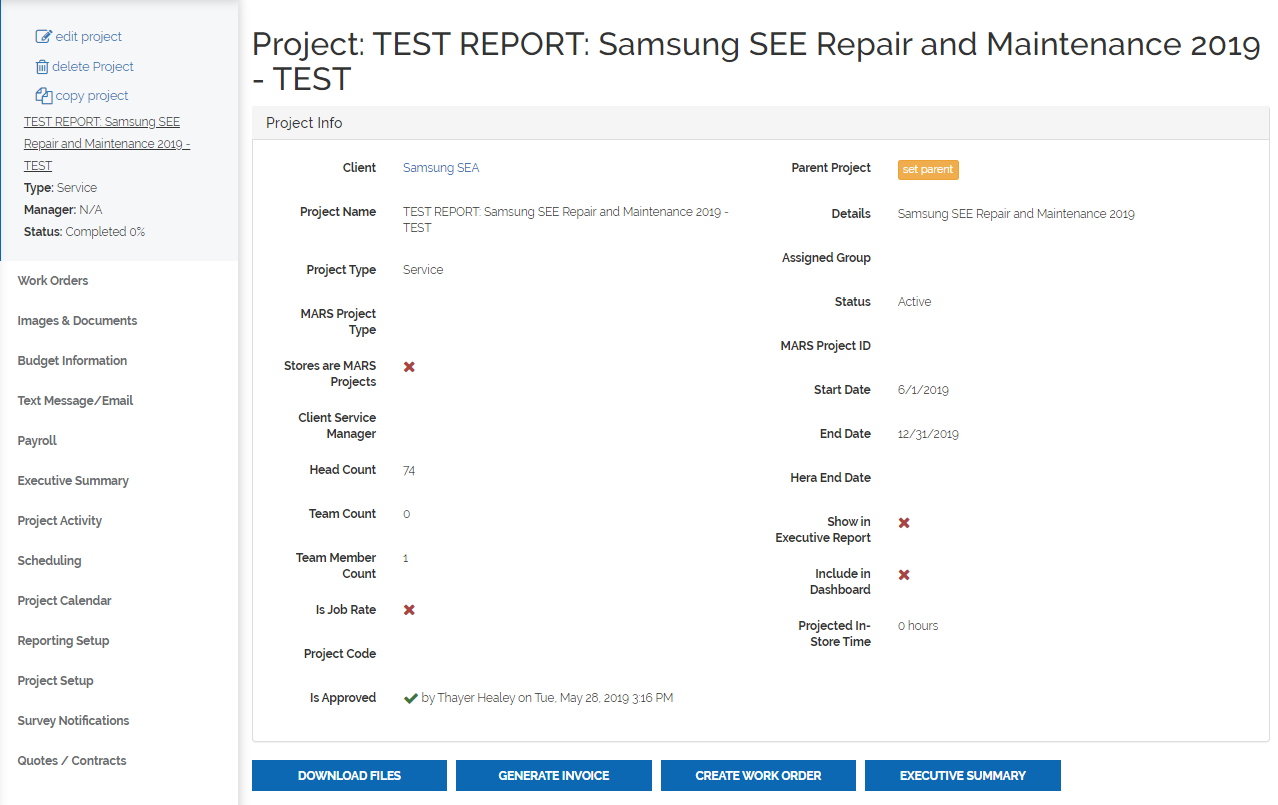Click the DOWNLOAD FILES button
The height and width of the screenshot is (805, 1278).
pyautogui.click(x=349, y=776)
